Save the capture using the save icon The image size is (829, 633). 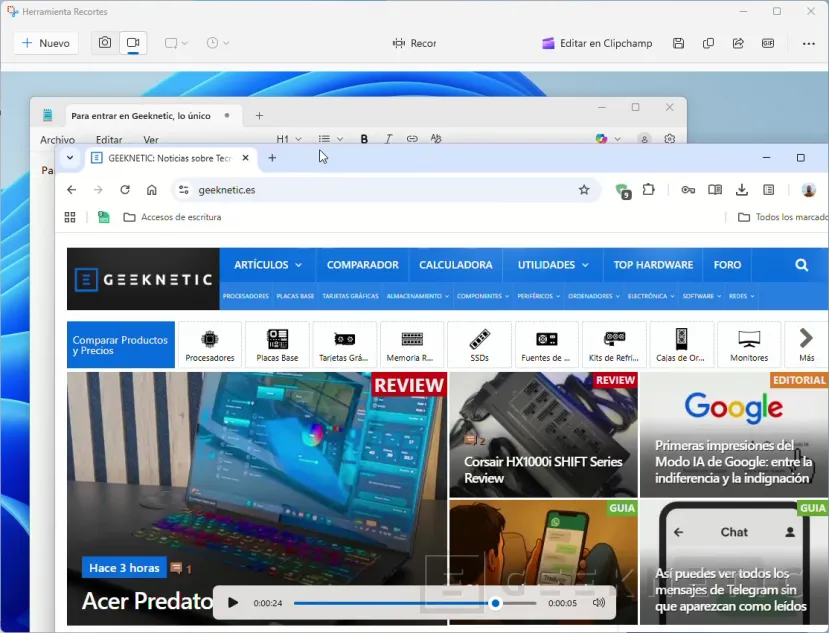click(679, 43)
